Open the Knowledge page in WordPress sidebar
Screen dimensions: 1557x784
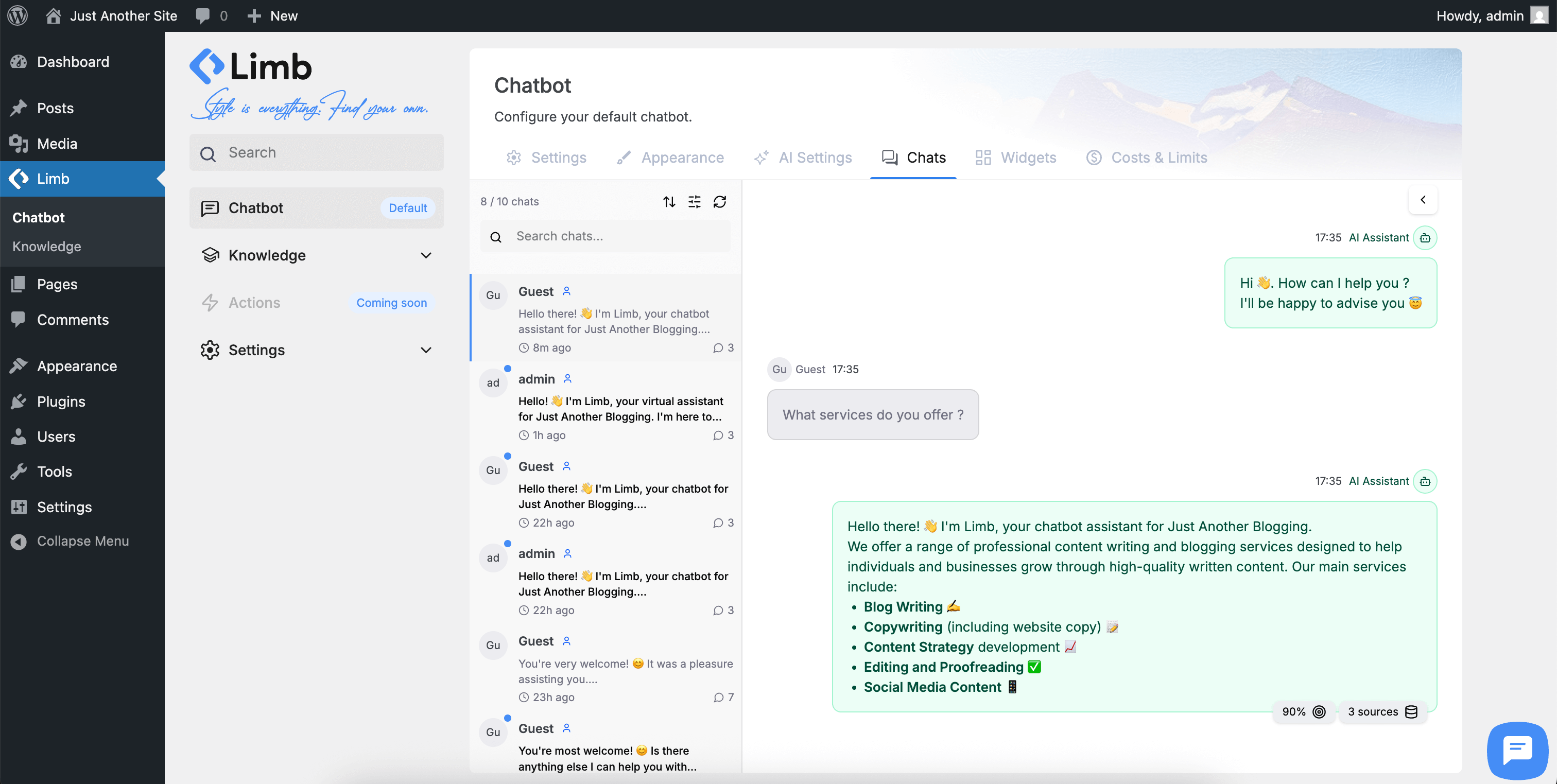click(46, 246)
